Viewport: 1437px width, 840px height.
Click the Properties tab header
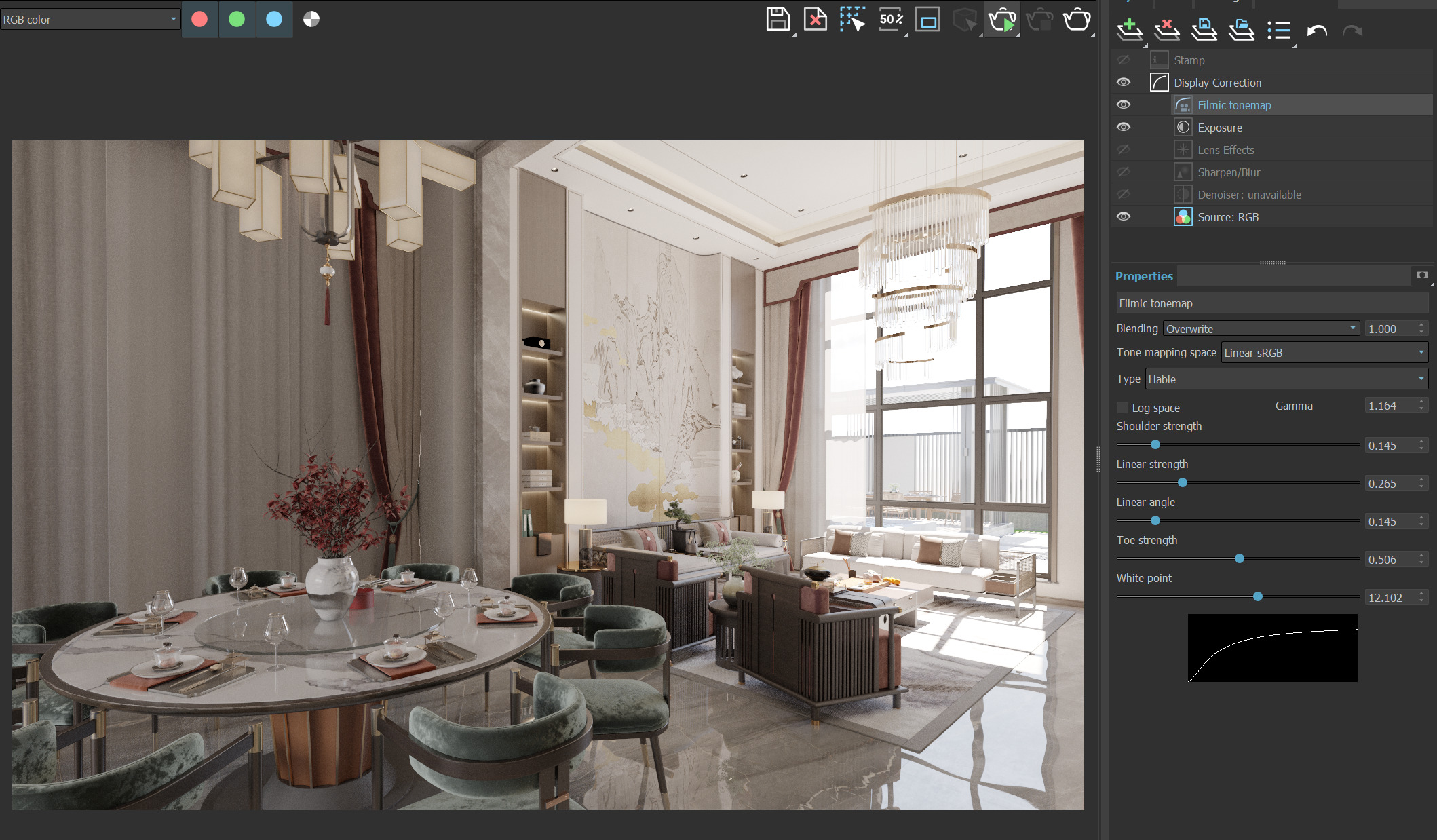(x=1144, y=276)
